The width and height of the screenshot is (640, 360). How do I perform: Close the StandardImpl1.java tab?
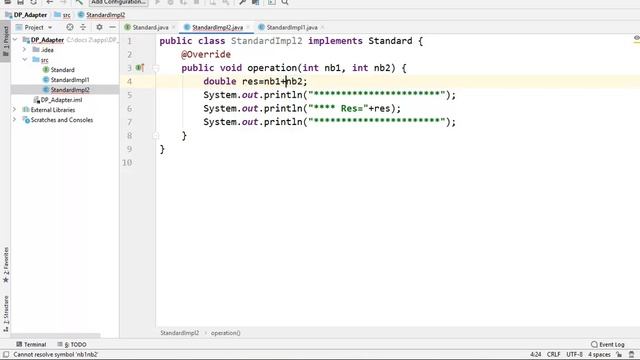click(x=322, y=27)
